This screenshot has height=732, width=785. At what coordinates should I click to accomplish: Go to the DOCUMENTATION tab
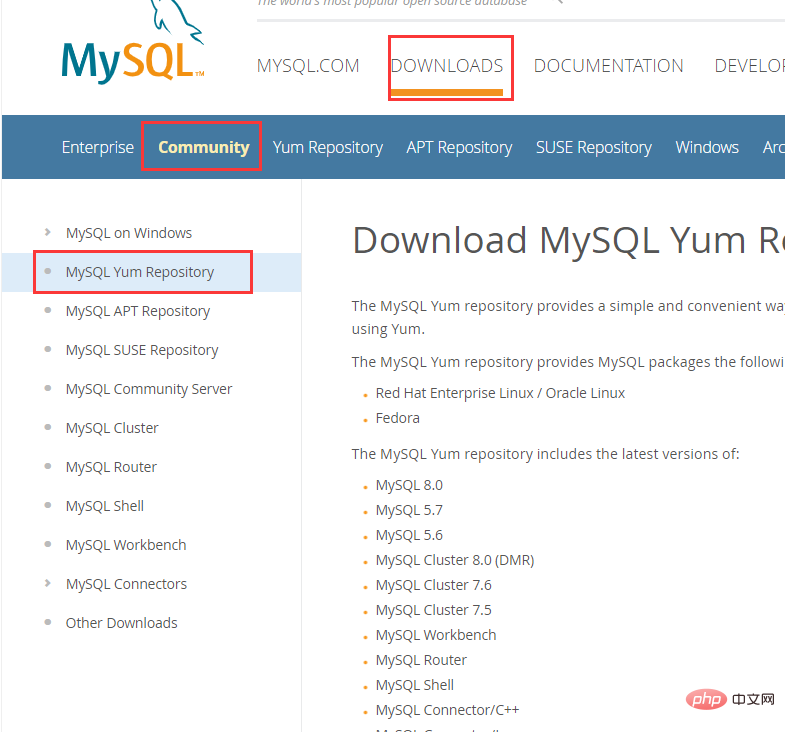tap(608, 66)
